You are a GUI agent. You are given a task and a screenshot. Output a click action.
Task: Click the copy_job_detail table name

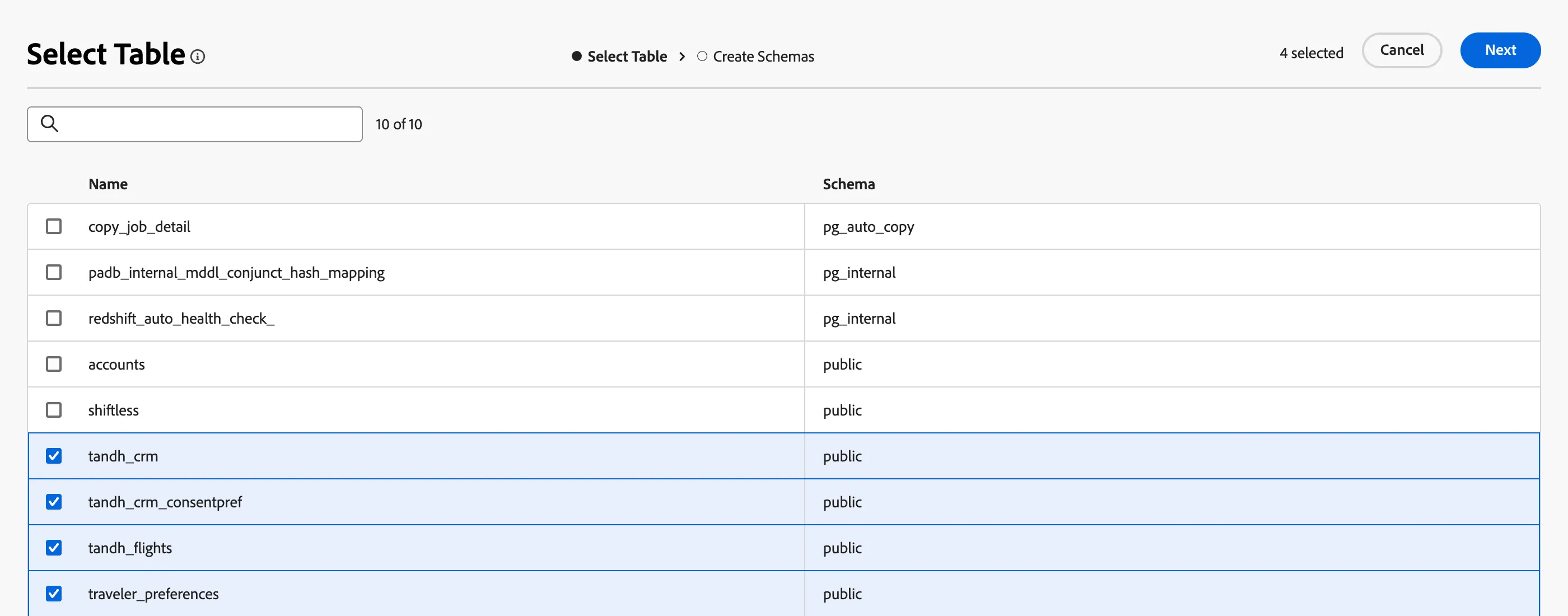coord(139,227)
